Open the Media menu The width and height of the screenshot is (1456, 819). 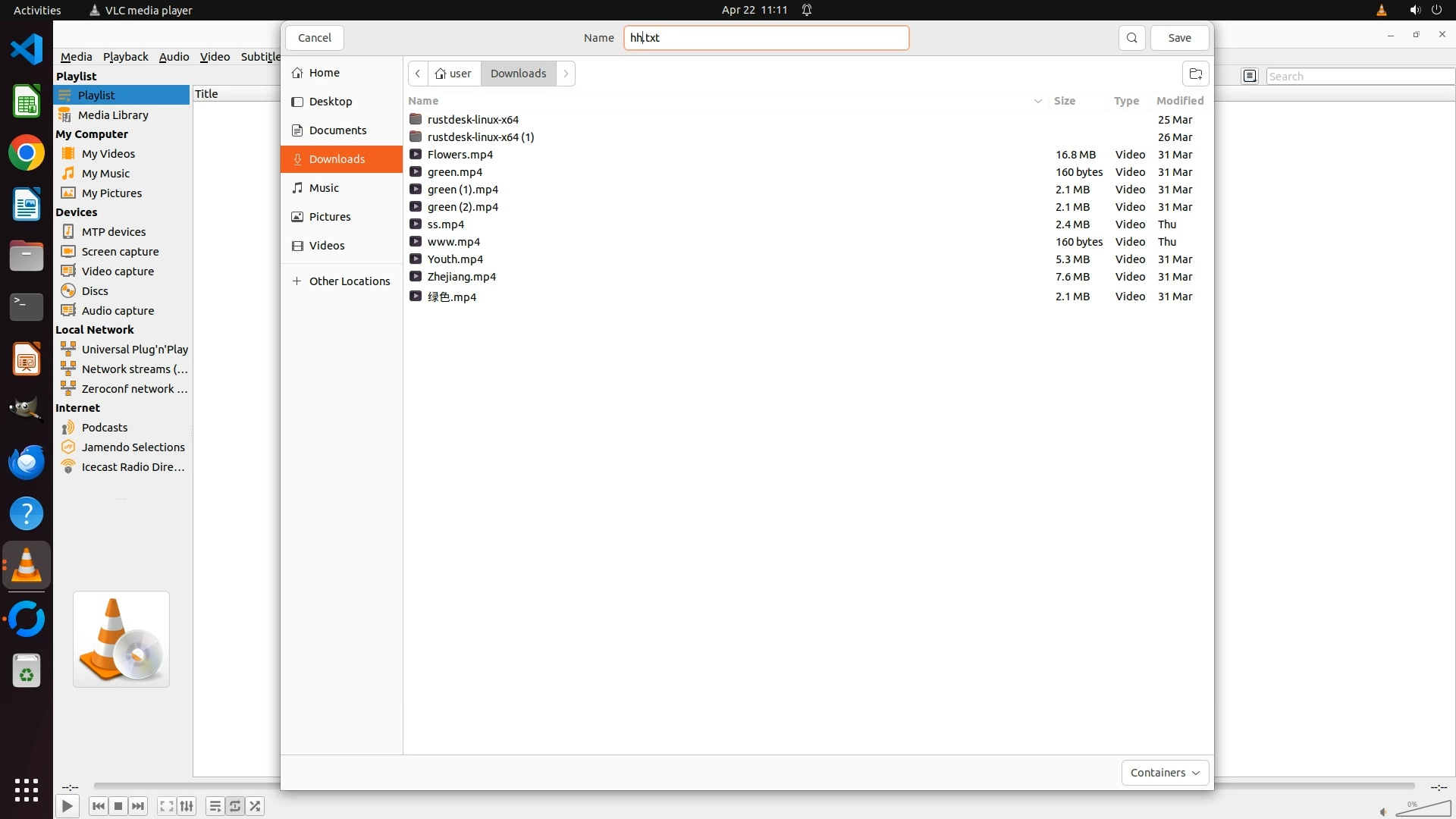pyautogui.click(x=76, y=57)
